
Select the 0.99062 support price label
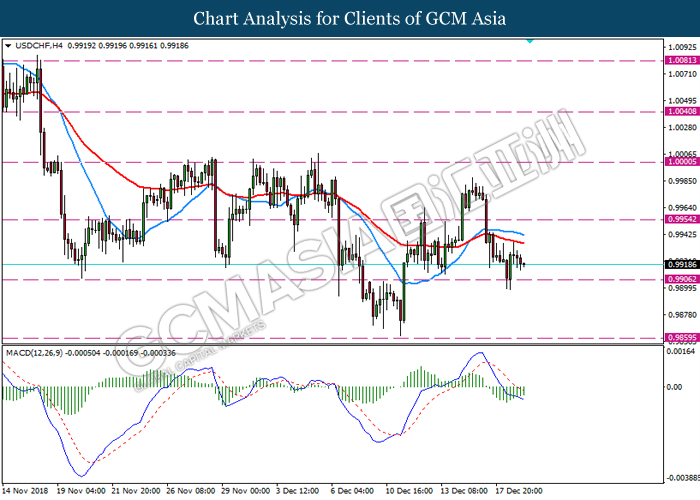[x=682, y=279]
